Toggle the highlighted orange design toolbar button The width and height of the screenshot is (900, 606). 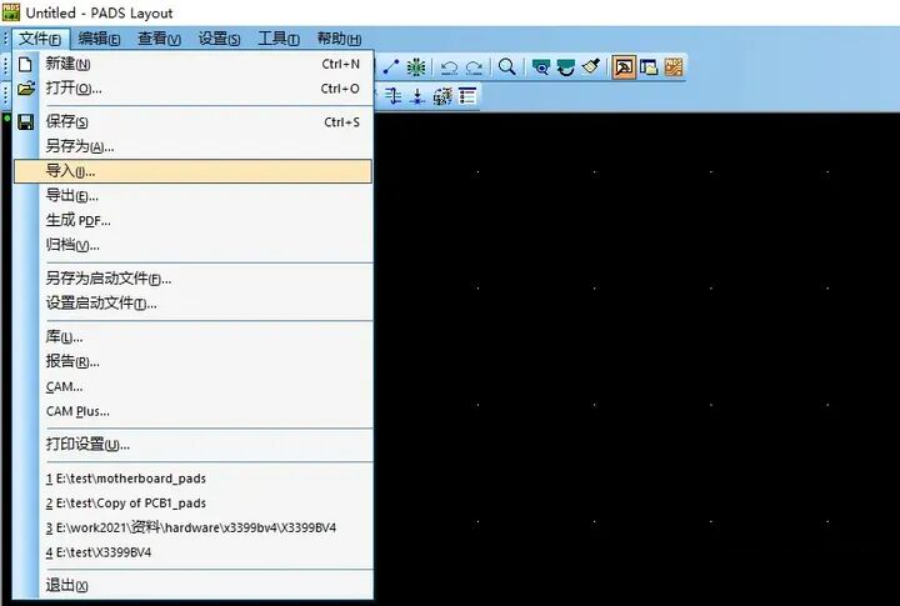click(x=624, y=67)
